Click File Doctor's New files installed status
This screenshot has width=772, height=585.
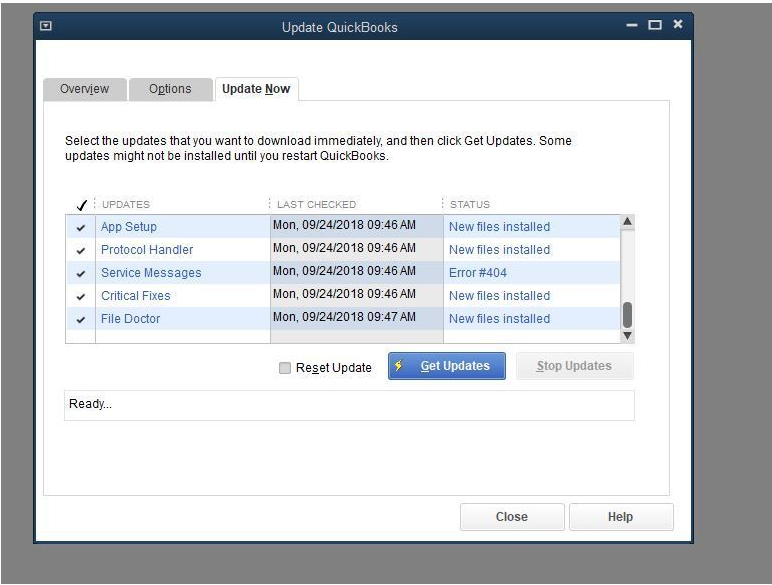(499, 319)
